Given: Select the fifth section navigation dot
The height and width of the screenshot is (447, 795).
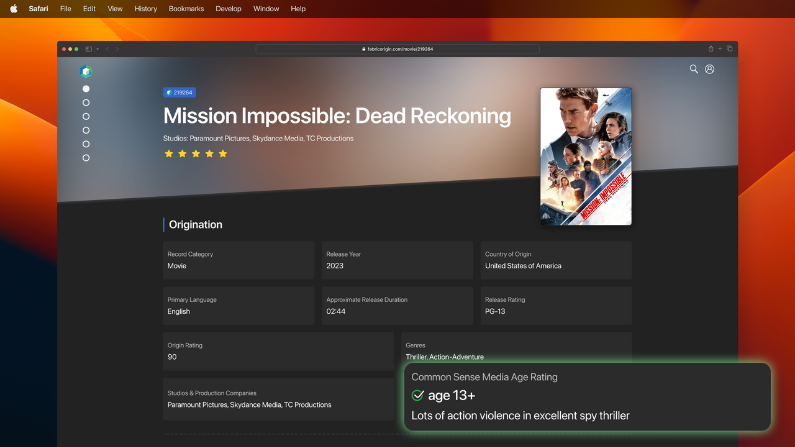Looking at the screenshot, I should tap(86, 144).
